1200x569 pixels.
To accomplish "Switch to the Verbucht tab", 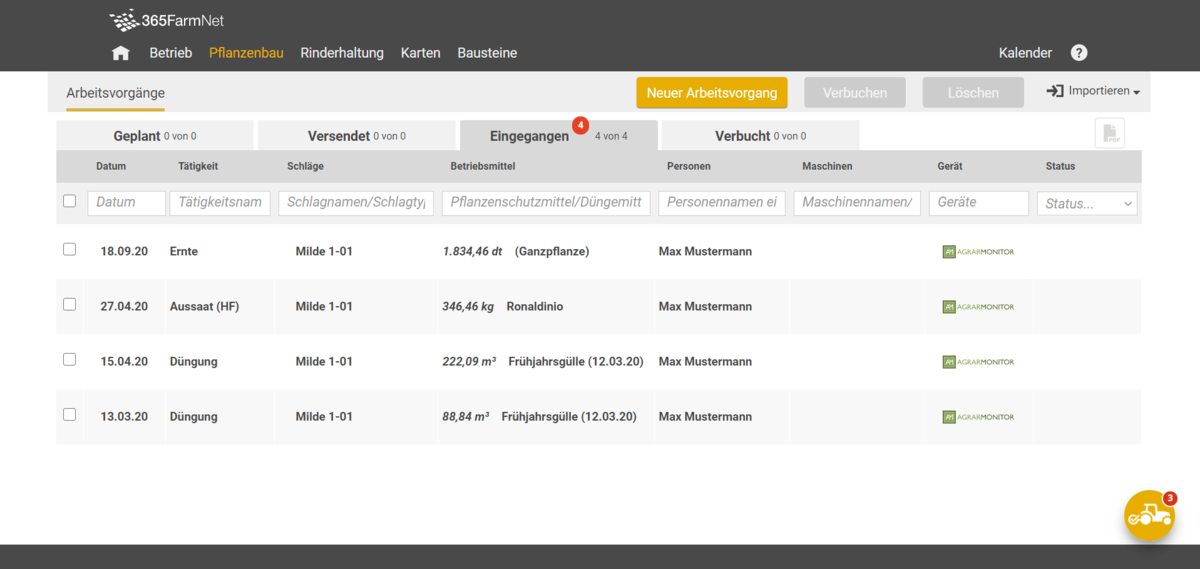I will (x=759, y=136).
